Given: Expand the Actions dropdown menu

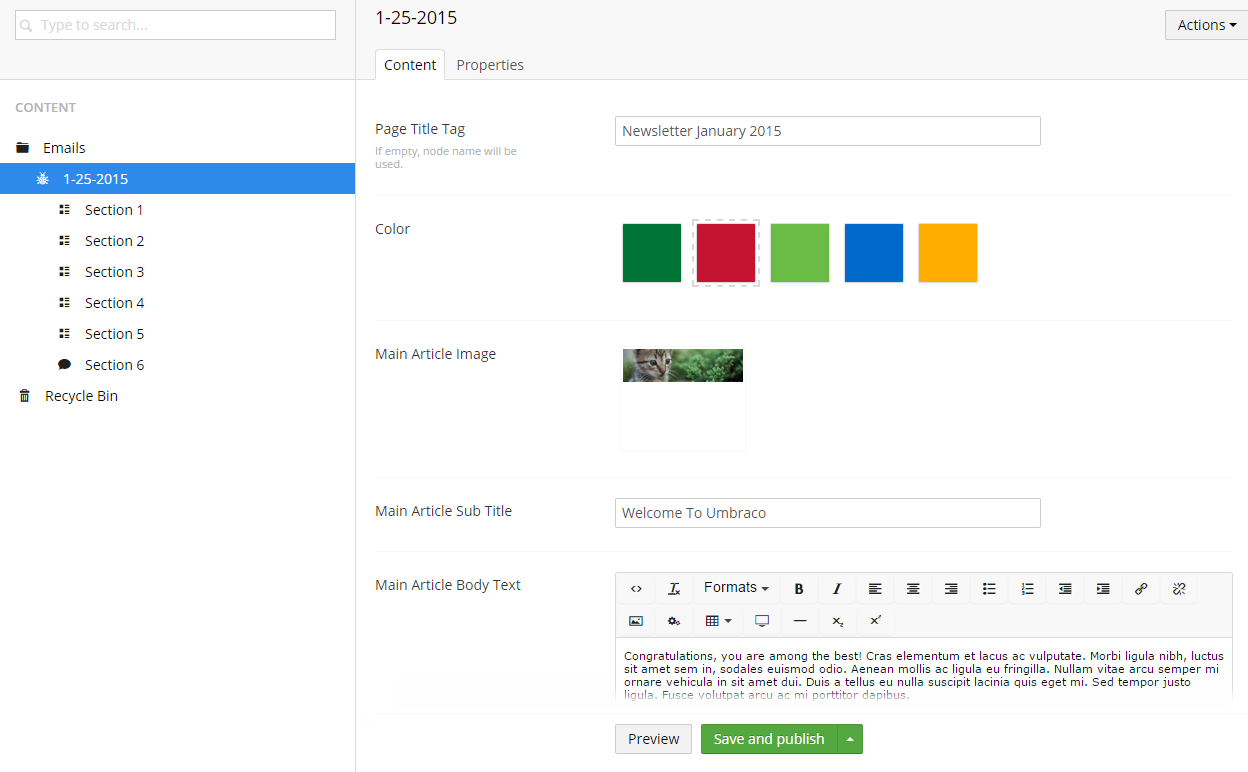Looking at the screenshot, I should [x=1206, y=25].
